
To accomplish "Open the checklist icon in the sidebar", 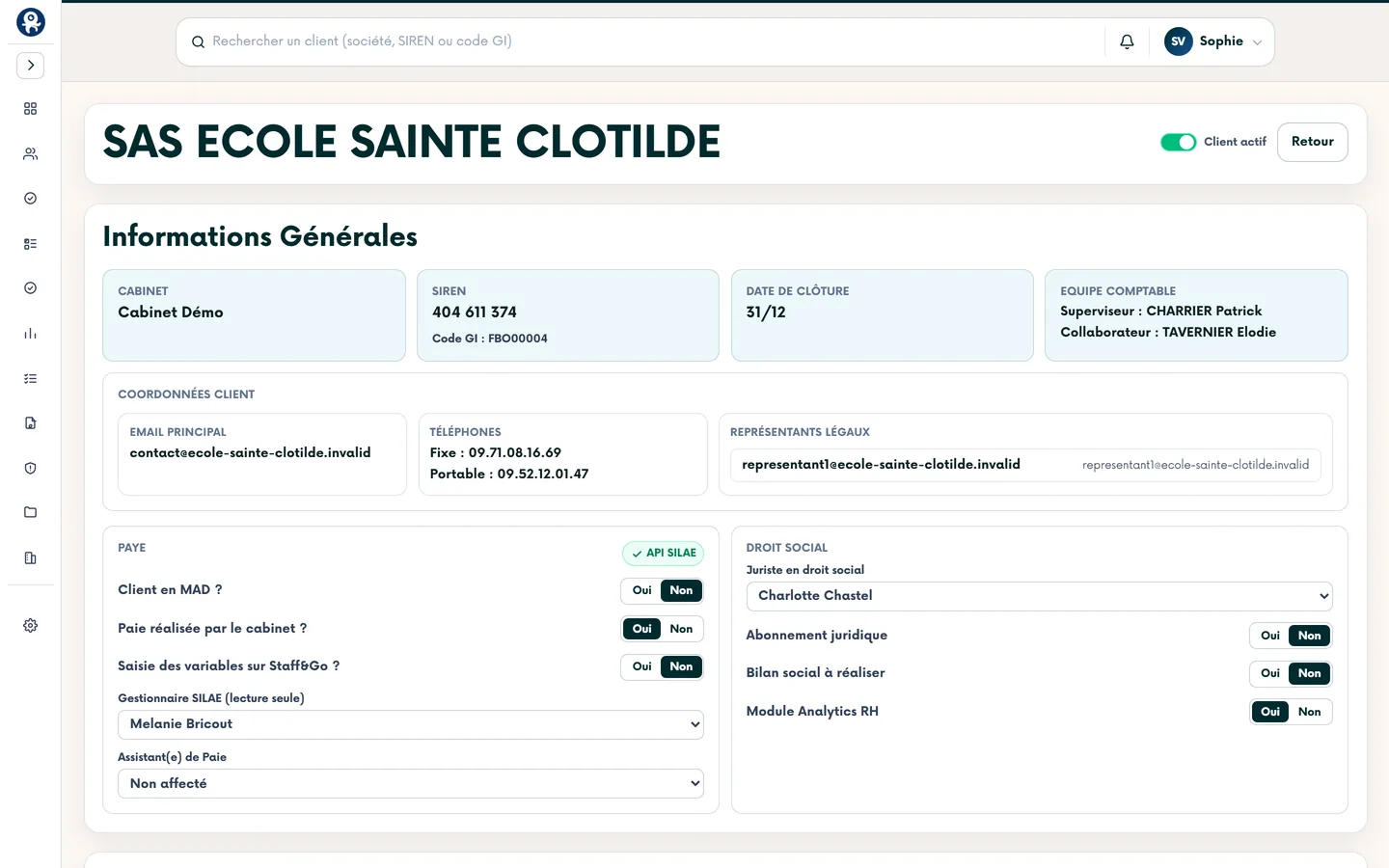I will [x=31, y=379].
